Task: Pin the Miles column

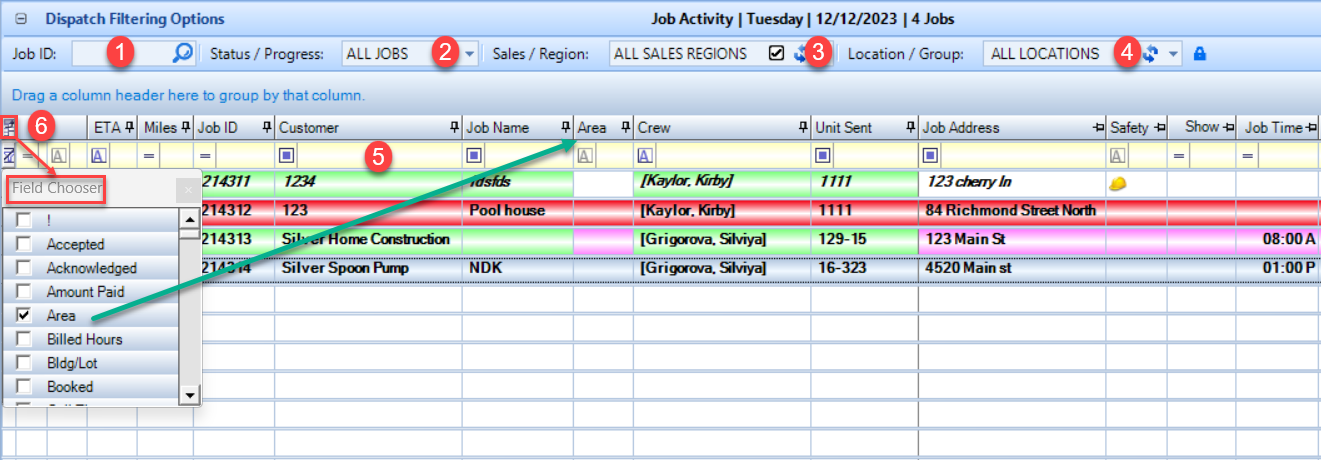Action: 186,127
